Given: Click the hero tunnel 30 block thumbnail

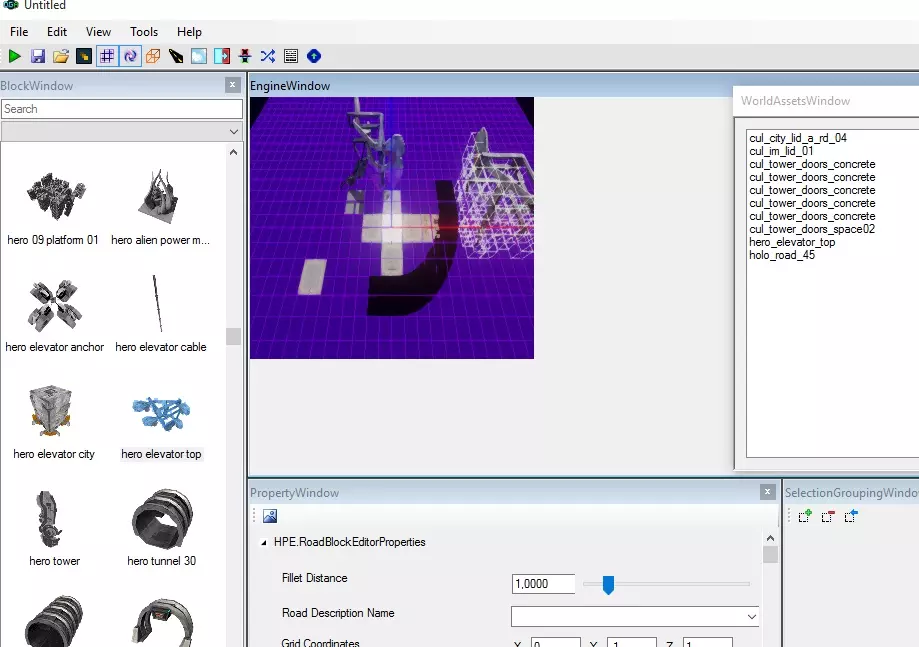Looking at the screenshot, I should (161, 518).
